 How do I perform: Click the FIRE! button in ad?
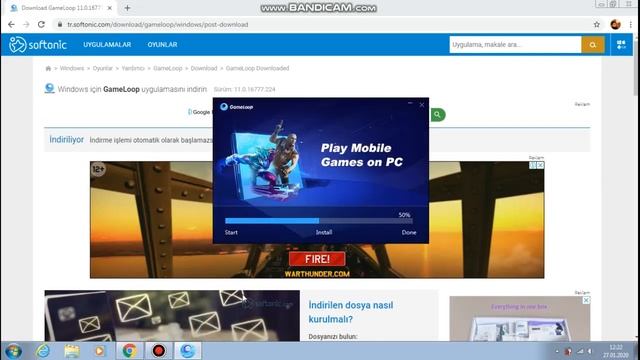click(x=317, y=259)
